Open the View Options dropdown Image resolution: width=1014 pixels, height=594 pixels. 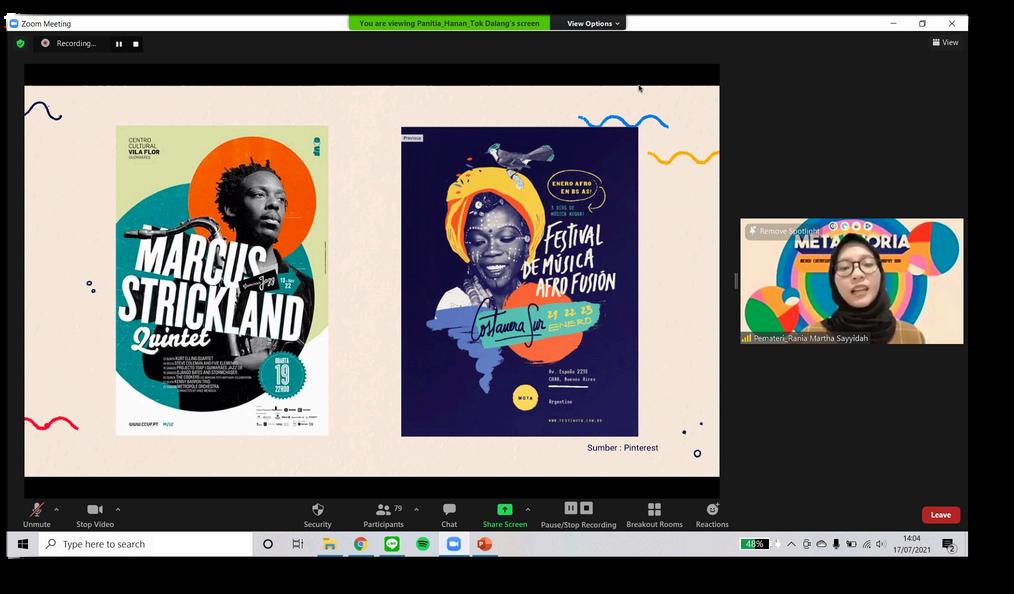coord(593,23)
